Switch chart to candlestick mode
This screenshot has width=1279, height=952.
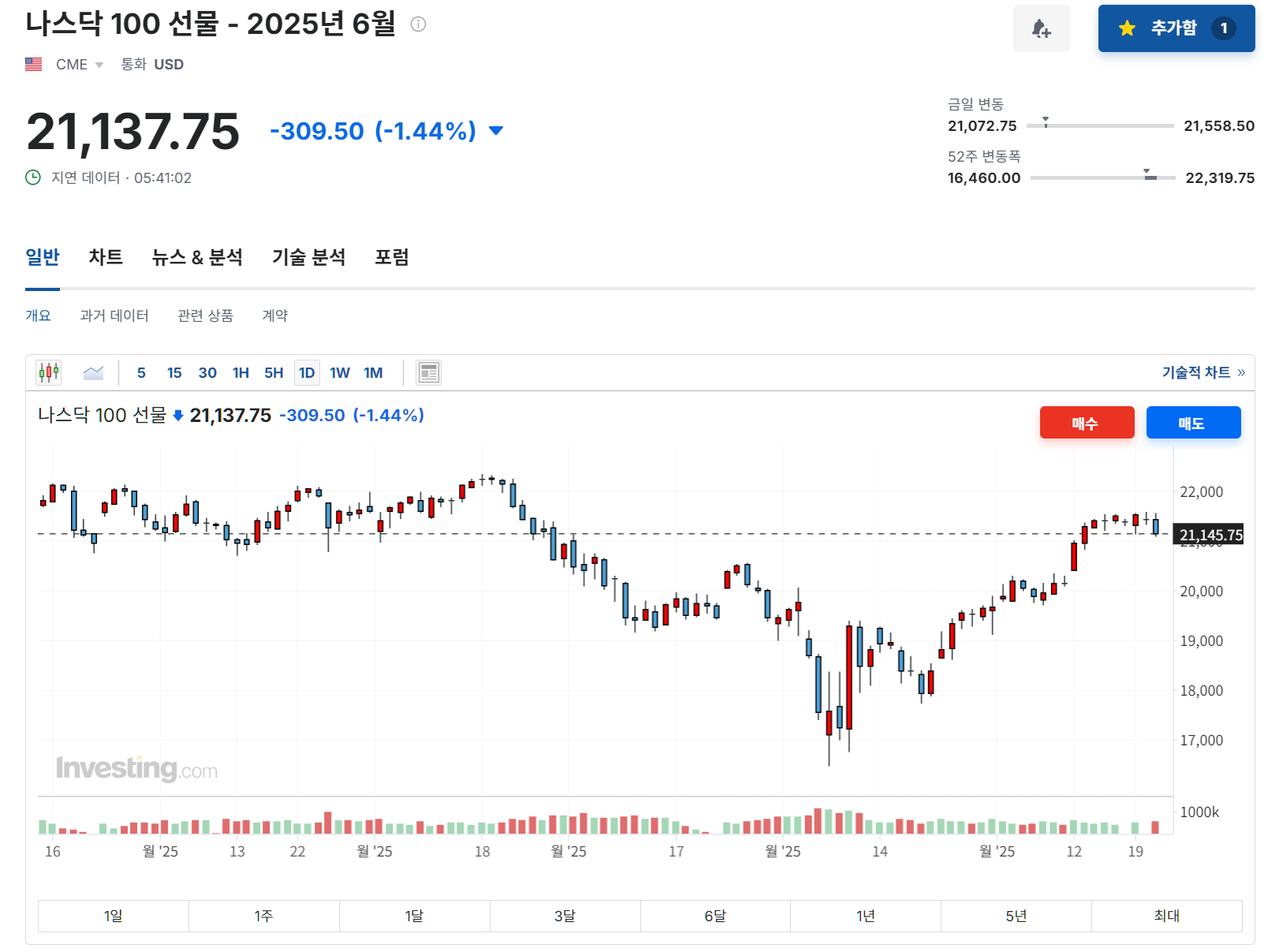click(x=48, y=372)
